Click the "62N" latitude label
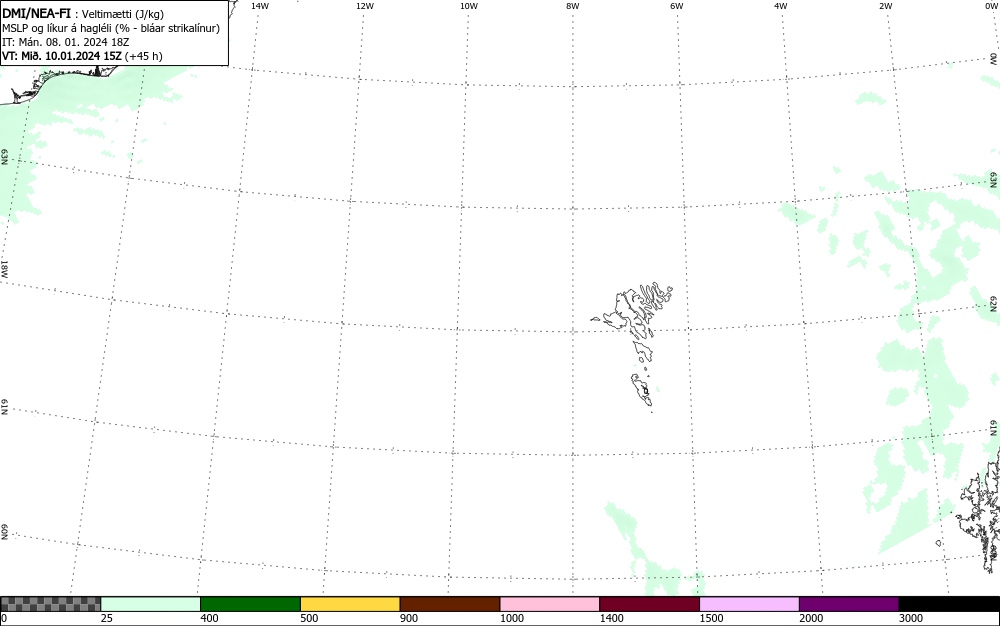Viewport: 1000px width, 626px height. coord(994,303)
